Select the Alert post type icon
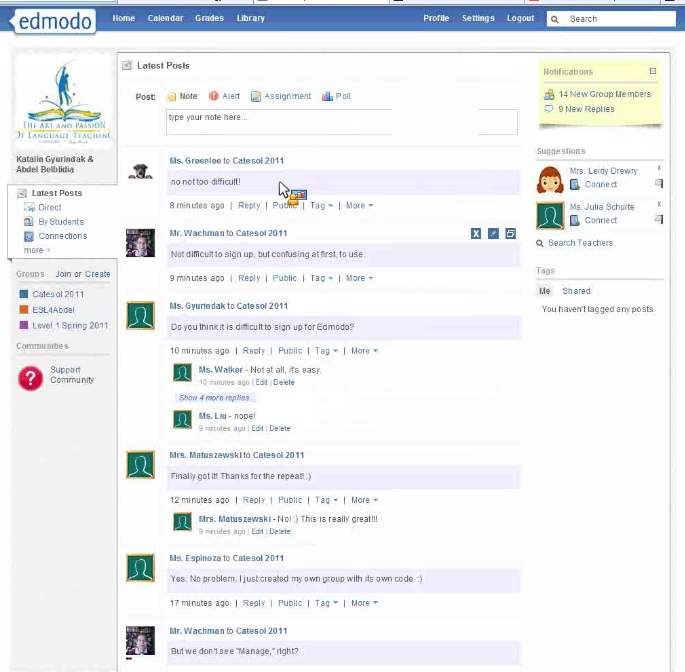 pyautogui.click(x=213, y=97)
